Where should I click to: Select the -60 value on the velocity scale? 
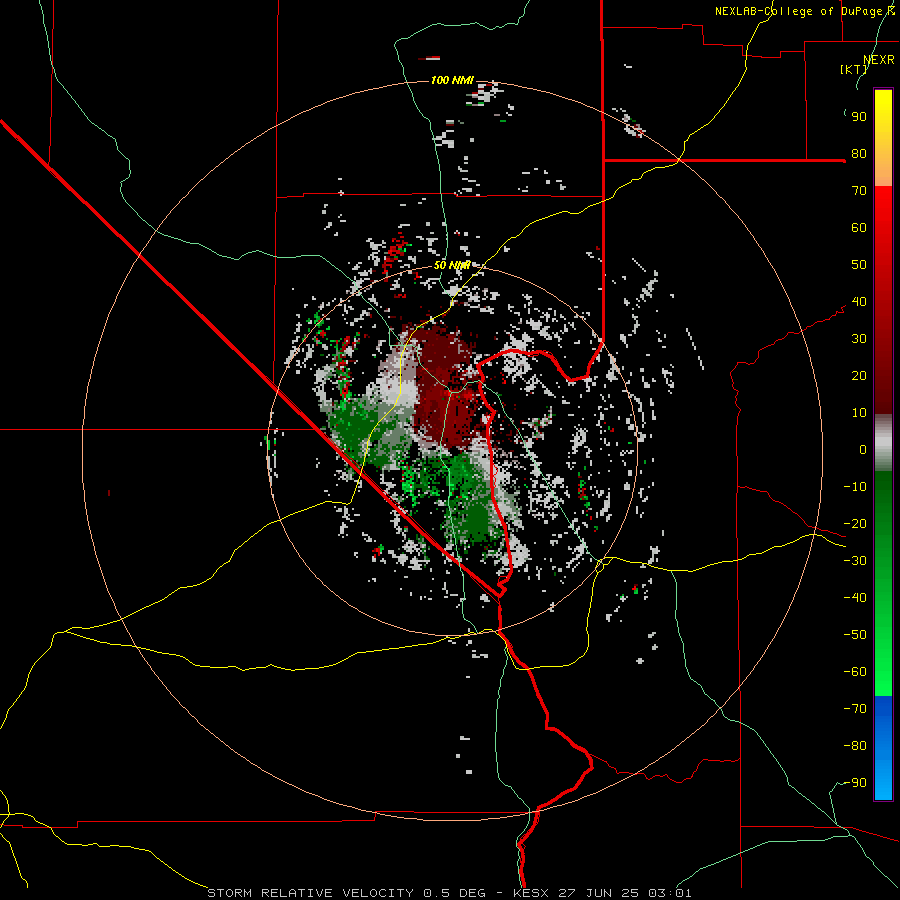[855, 672]
